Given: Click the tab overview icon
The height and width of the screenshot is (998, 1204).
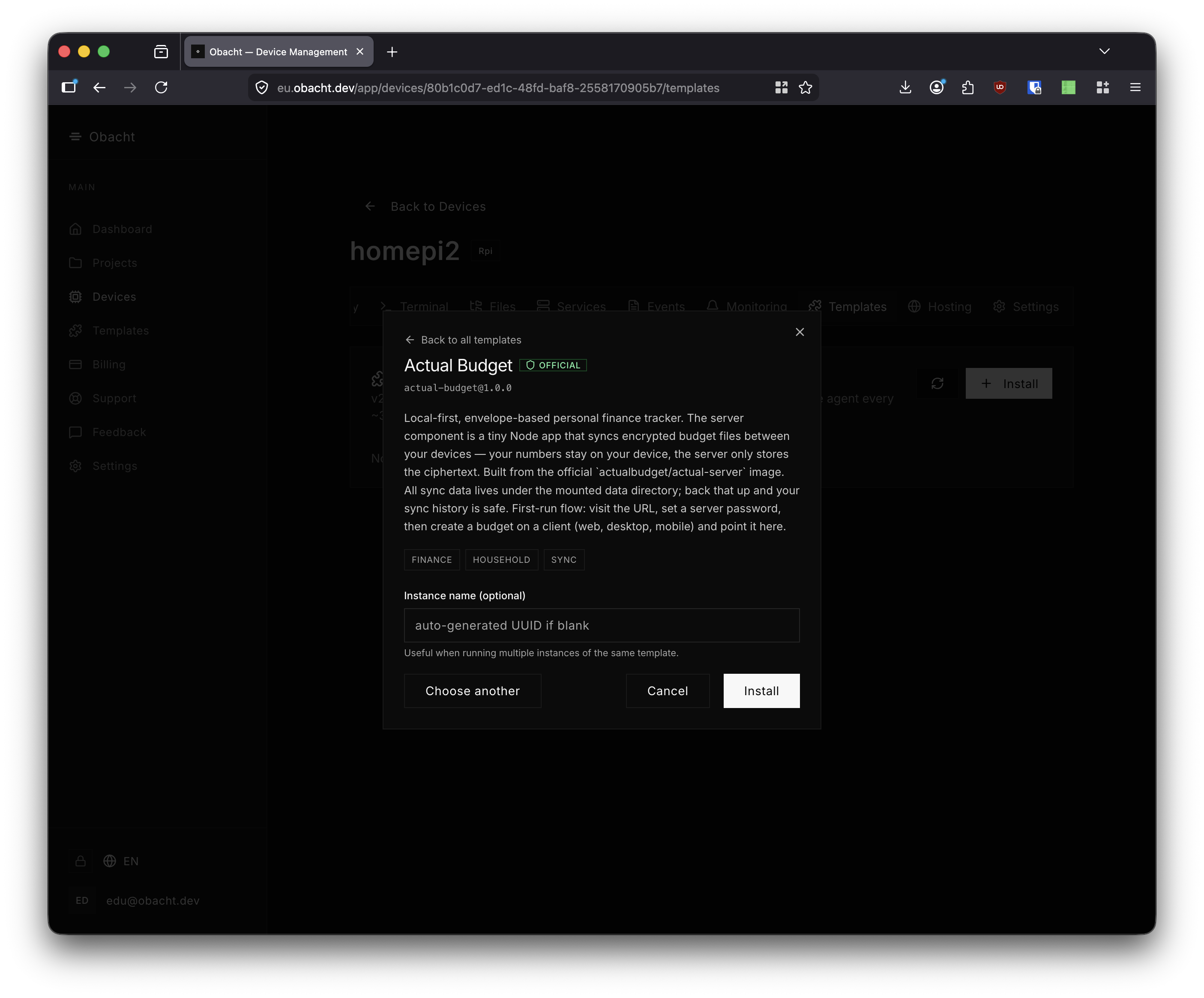Looking at the screenshot, I should click(161, 51).
